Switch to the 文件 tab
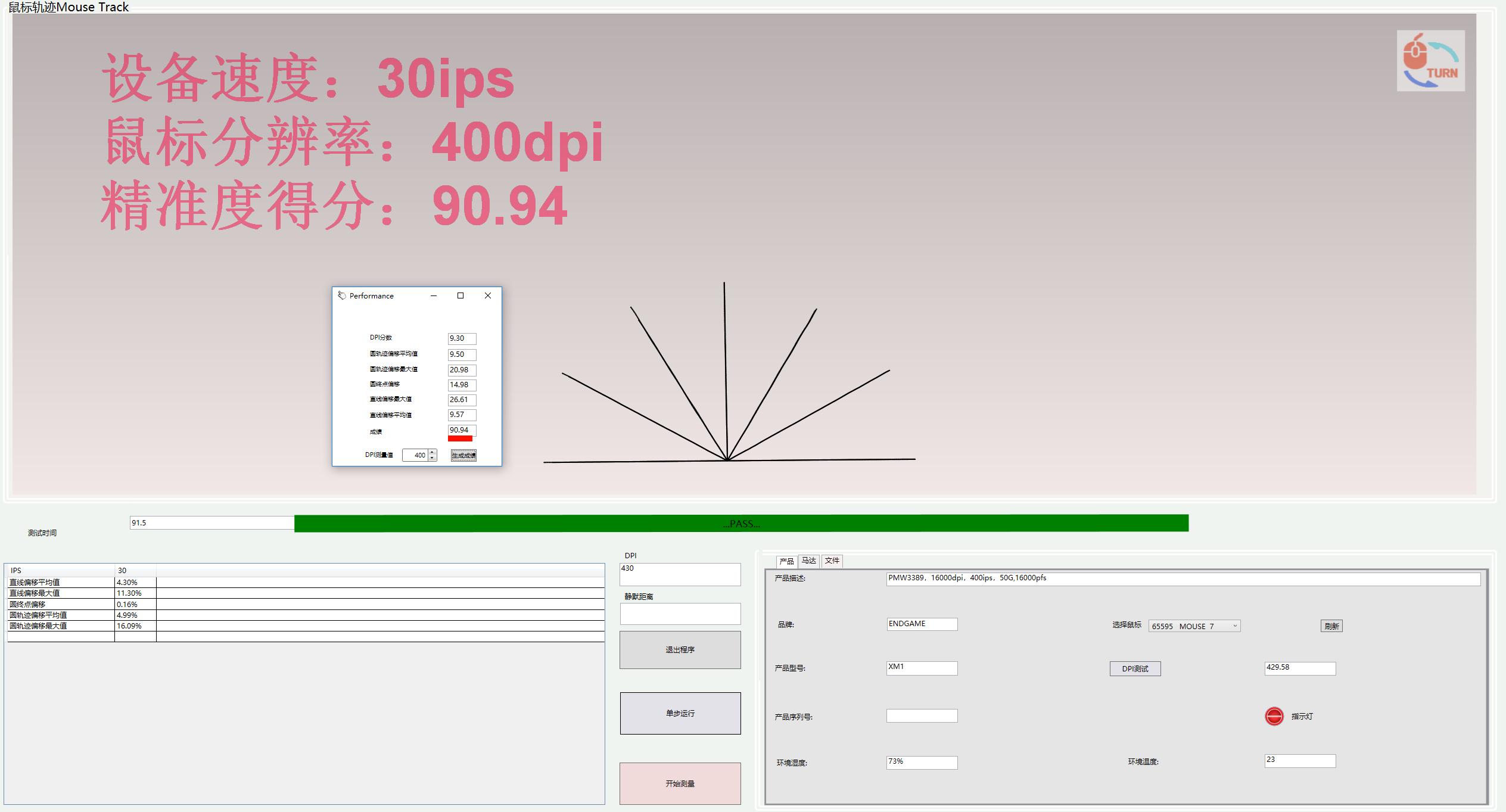The width and height of the screenshot is (1506, 812). pos(832,561)
